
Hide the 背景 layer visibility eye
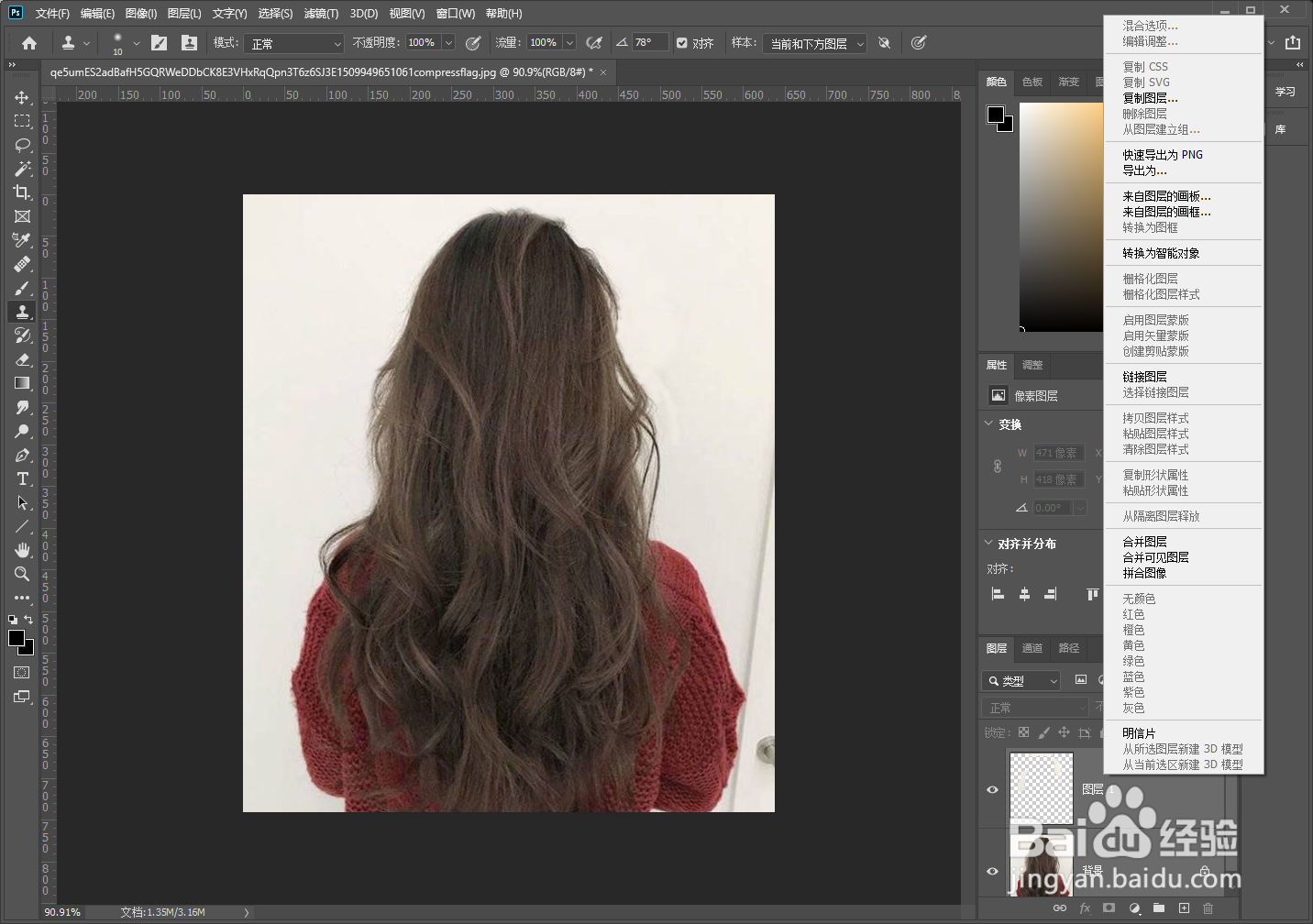992,872
